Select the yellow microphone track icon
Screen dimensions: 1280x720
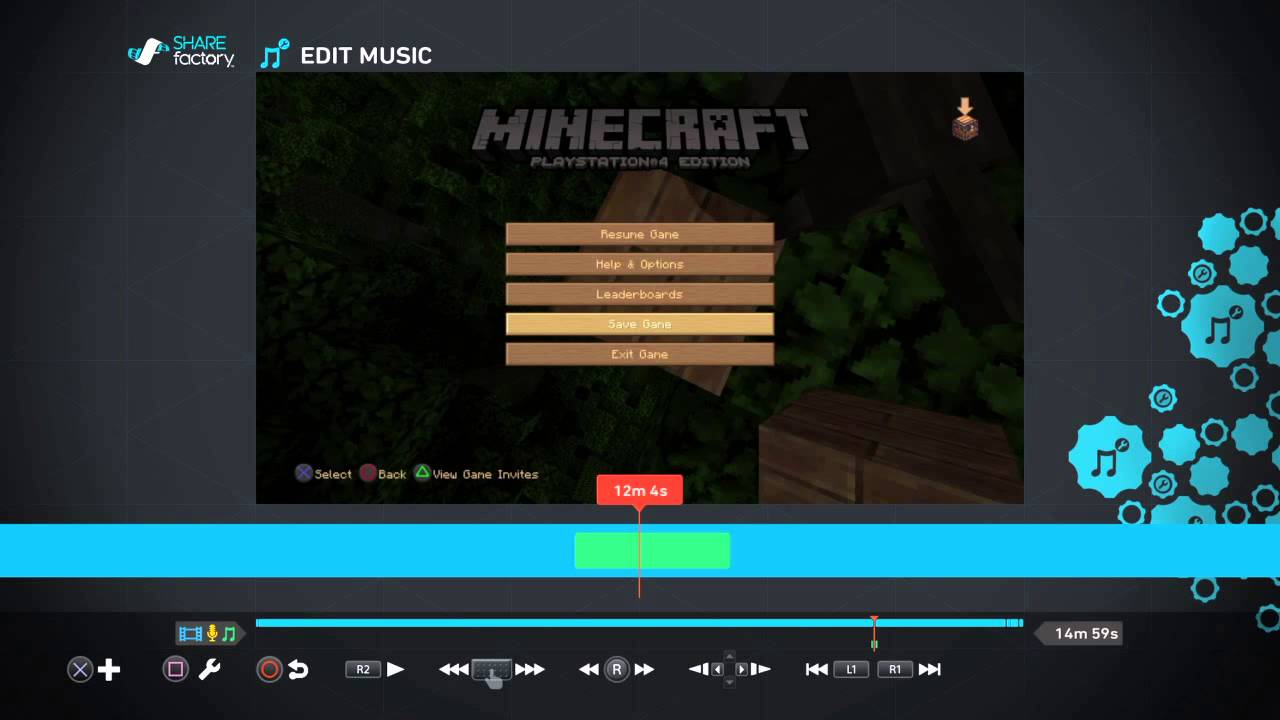[x=212, y=634]
